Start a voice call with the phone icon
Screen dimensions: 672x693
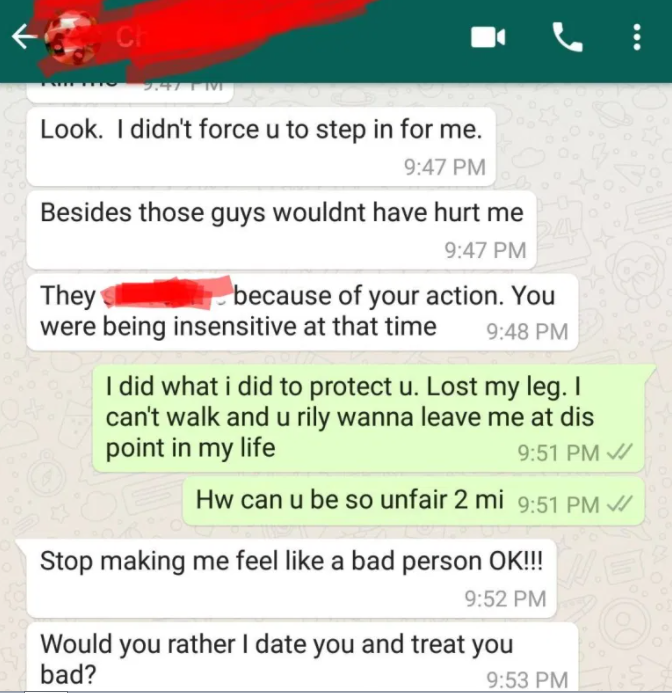[567, 38]
